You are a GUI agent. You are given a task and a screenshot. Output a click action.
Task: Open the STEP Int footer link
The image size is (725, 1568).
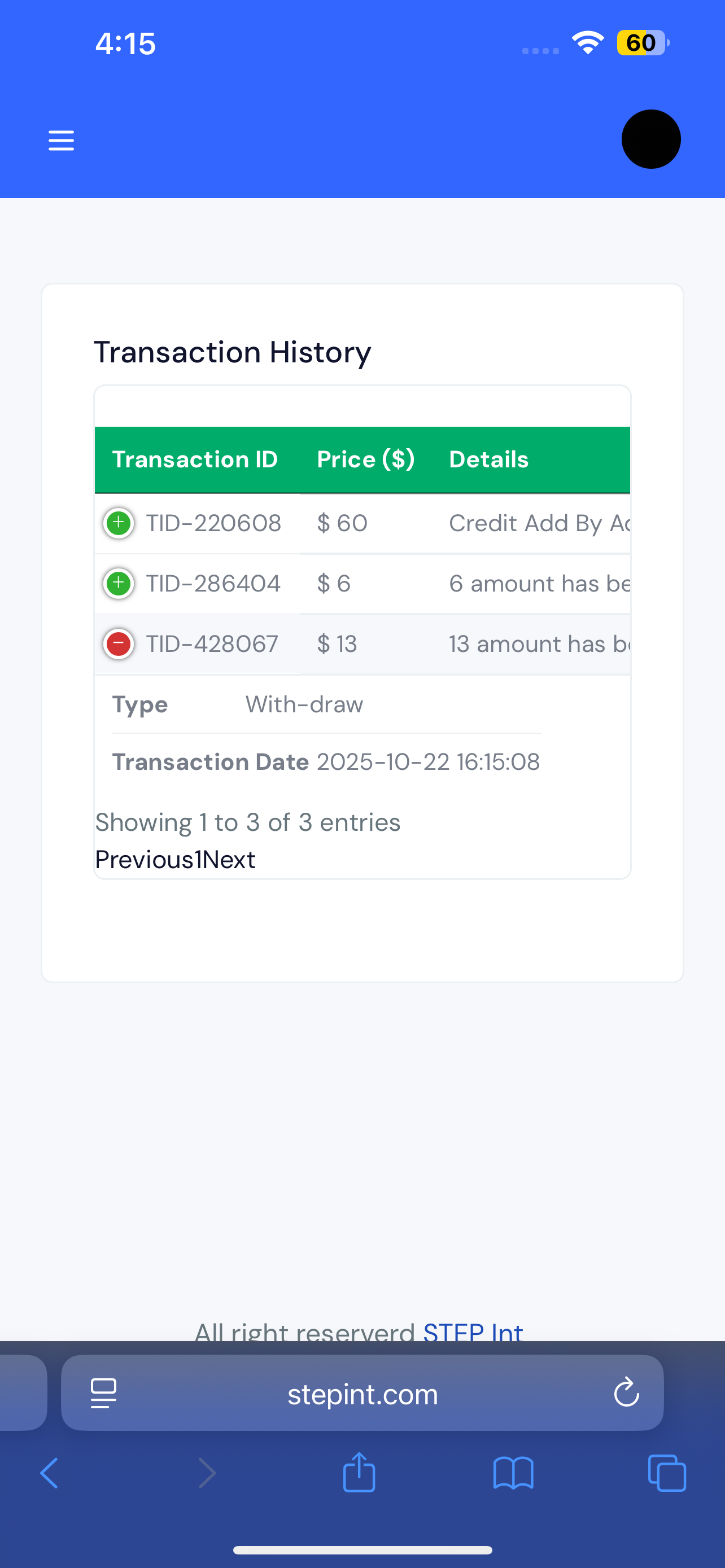point(473,1332)
